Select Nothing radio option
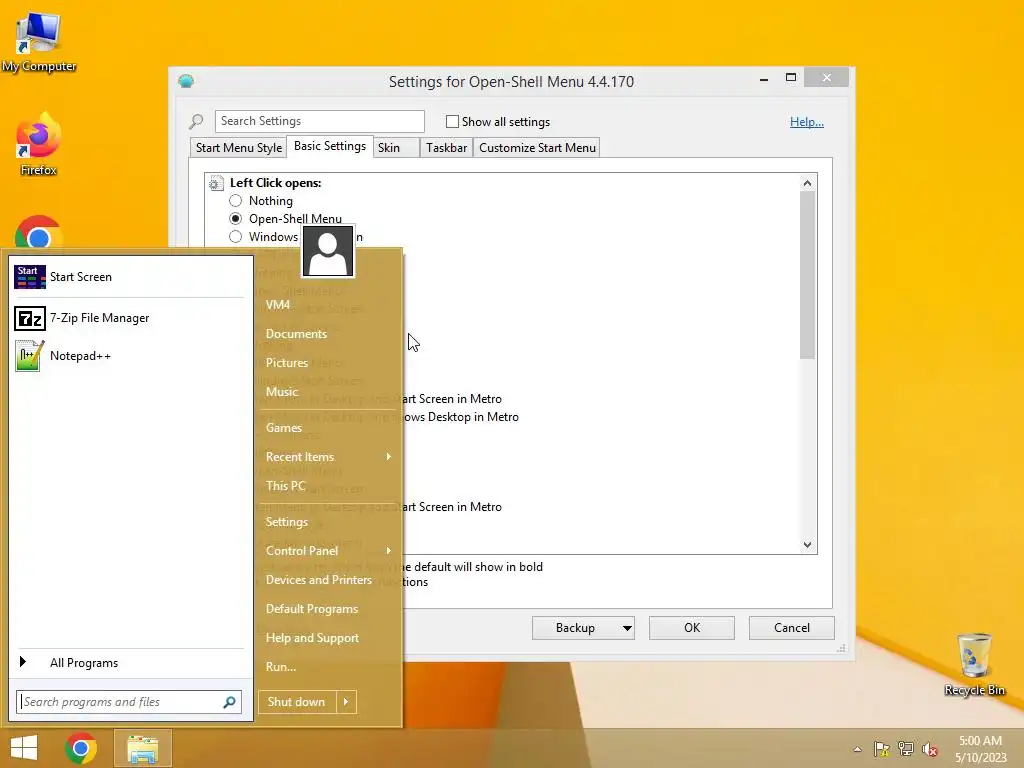The width and height of the screenshot is (1024, 768). [x=236, y=200]
